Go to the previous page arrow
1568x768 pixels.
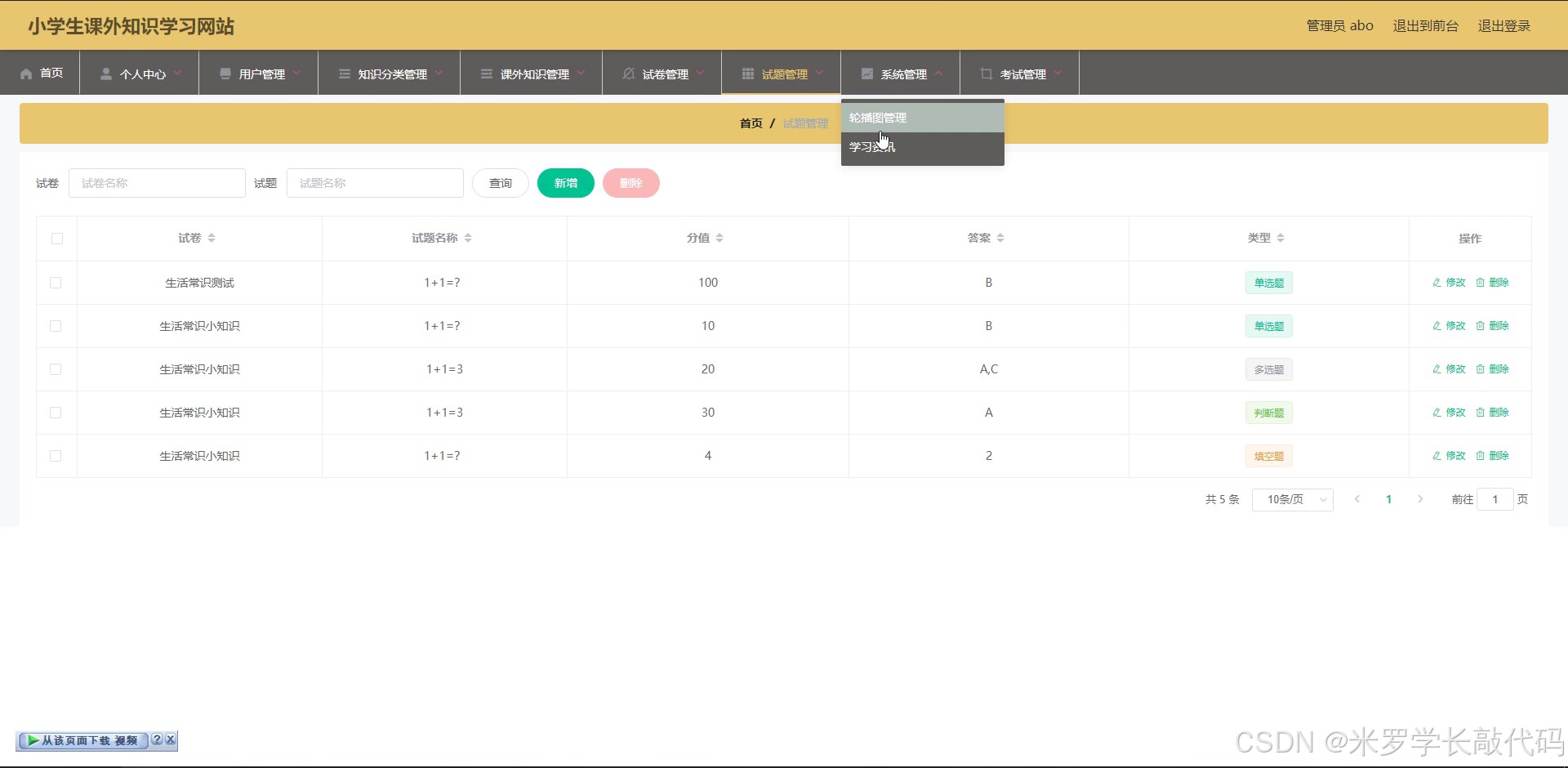(x=1357, y=499)
